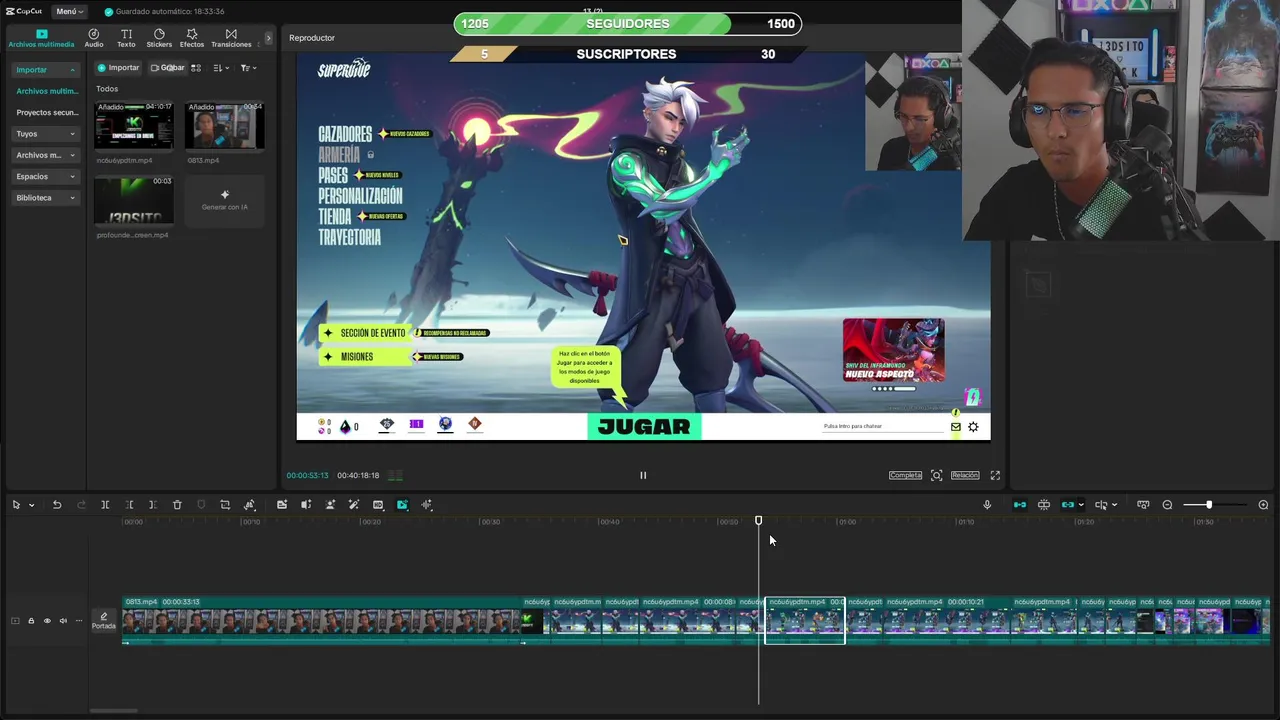Viewport: 1280px width, 720px height.
Task: Click the sparkle audio waveform icon
Action: (x=427, y=505)
